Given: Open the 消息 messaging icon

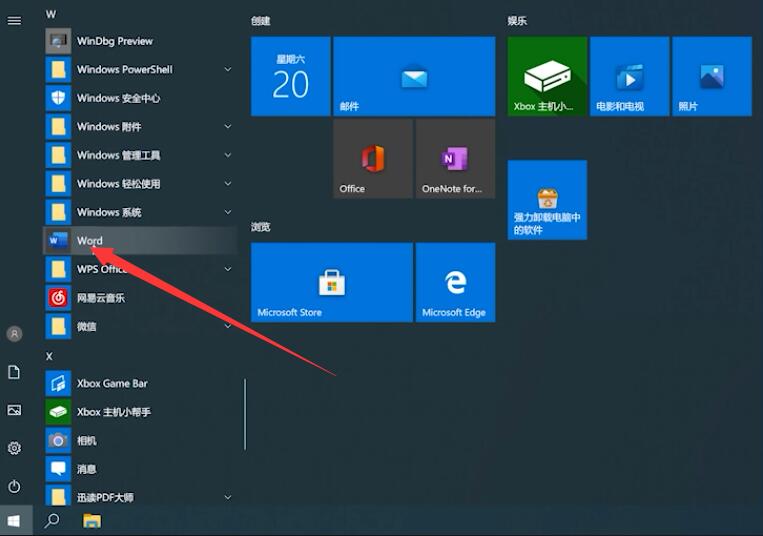Looking at the screenshot, I should pyautogui.click(x=58, y=469).
